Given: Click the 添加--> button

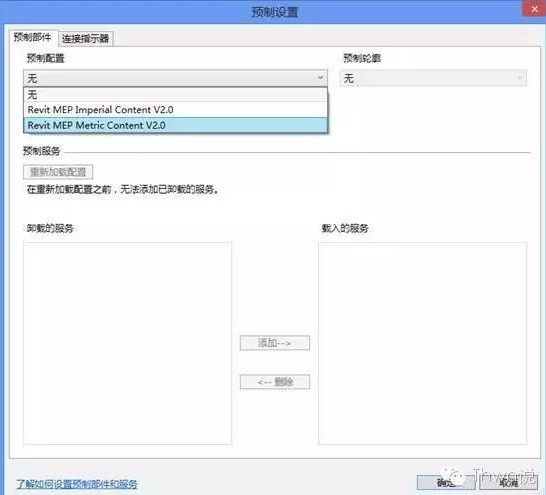Looking at the screenshot, I should 275,343.
